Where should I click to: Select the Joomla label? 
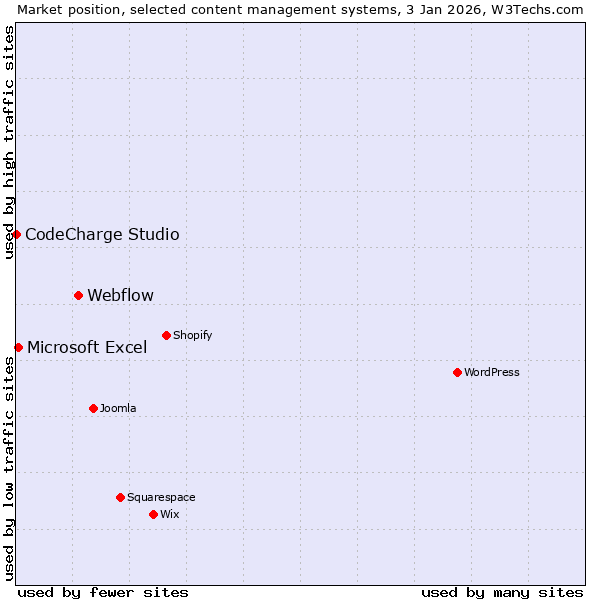coord(118,408)
